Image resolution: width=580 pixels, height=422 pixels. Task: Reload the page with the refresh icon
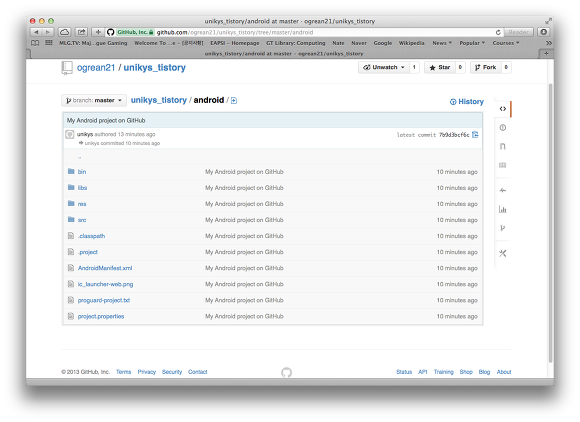(498, 32)
